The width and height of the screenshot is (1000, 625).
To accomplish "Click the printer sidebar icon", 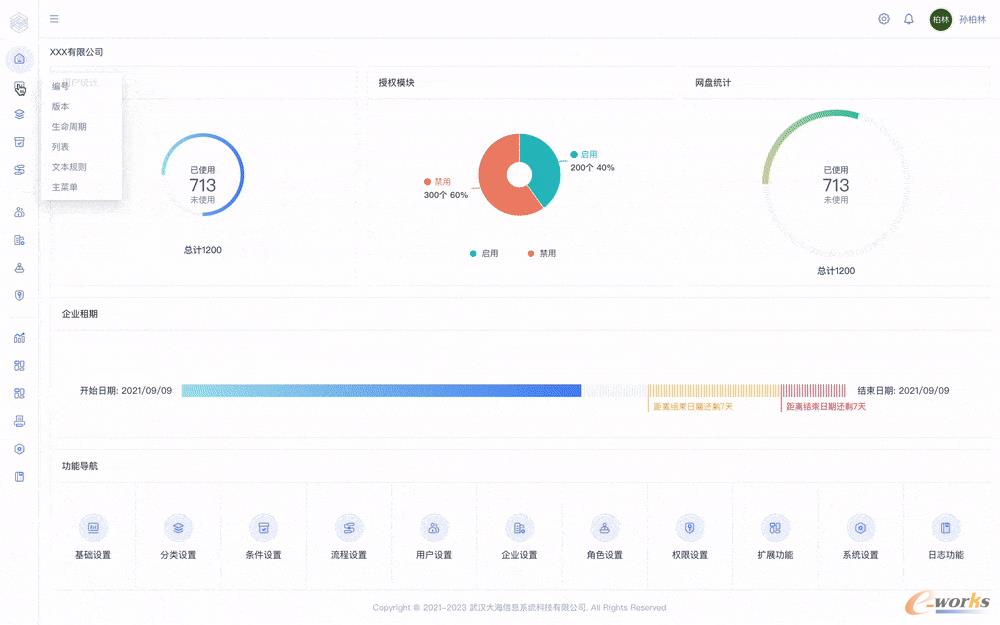I will tap(20, 421).
